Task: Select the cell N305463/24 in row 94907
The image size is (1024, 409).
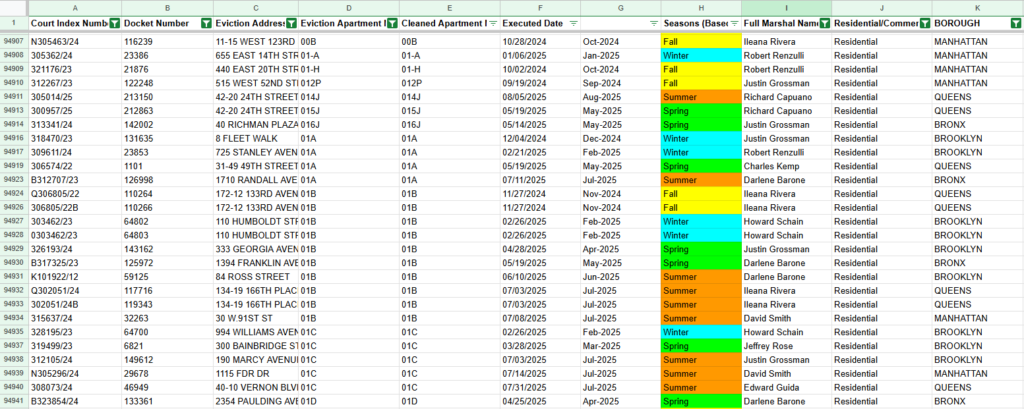Action: click(58, 42)
